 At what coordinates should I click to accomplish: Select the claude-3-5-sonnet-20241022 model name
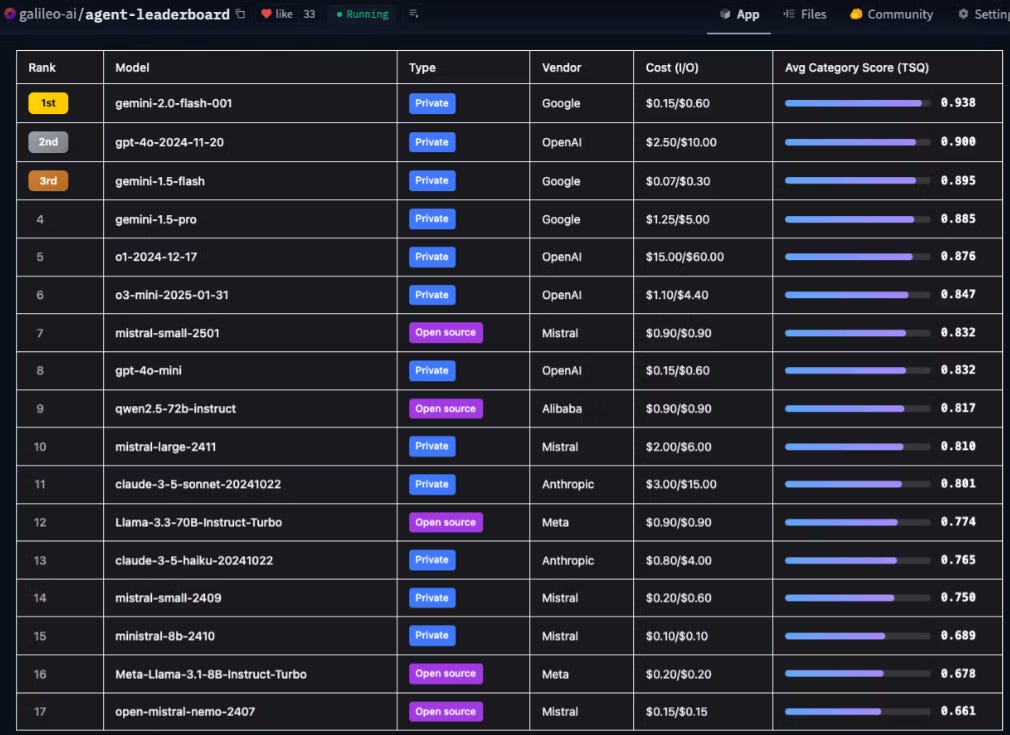coord(198,484)
